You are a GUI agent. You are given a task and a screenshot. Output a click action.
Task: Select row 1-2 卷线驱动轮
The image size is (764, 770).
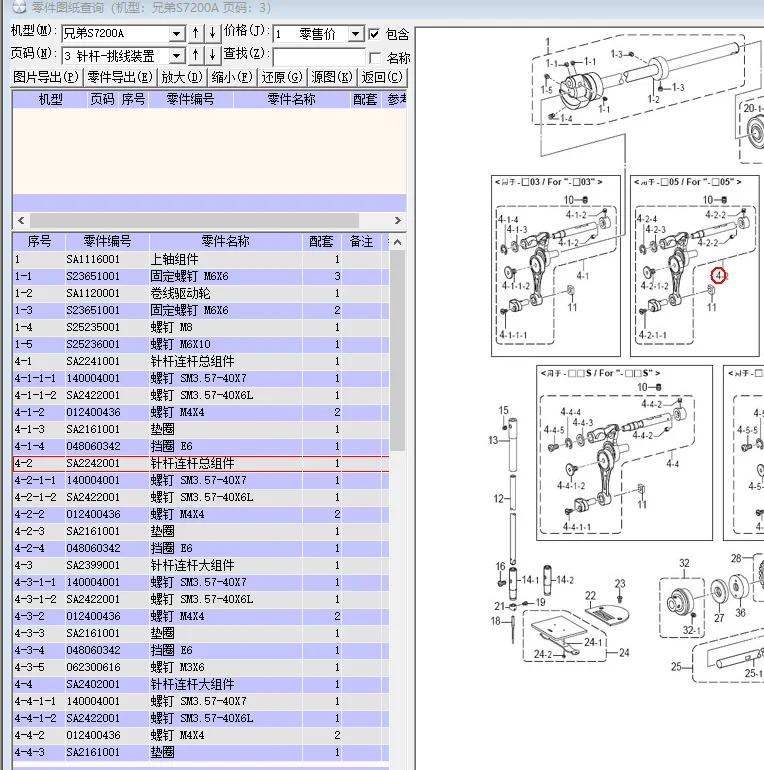[x=201, y=293]
